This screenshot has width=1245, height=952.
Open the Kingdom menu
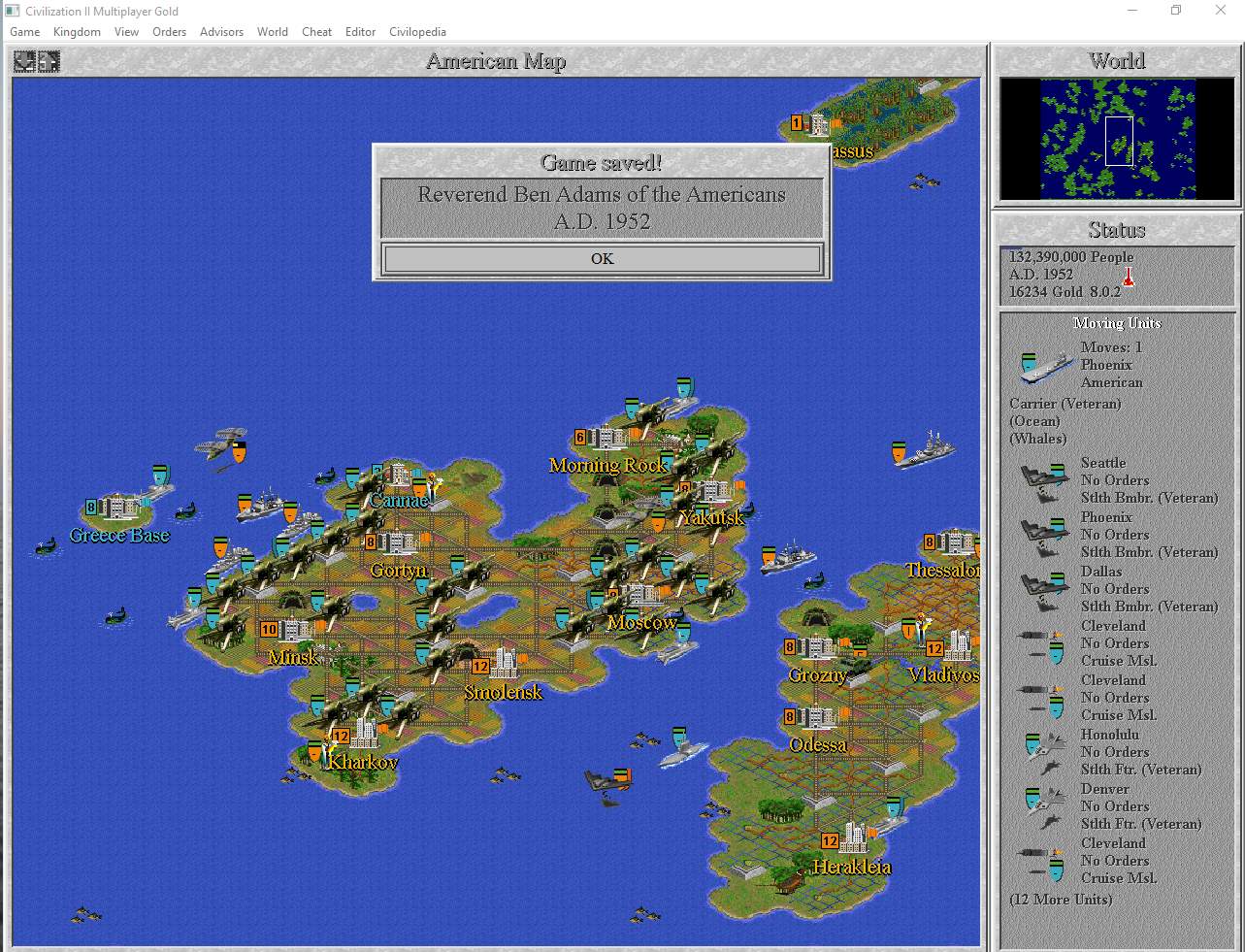[77, 31]
